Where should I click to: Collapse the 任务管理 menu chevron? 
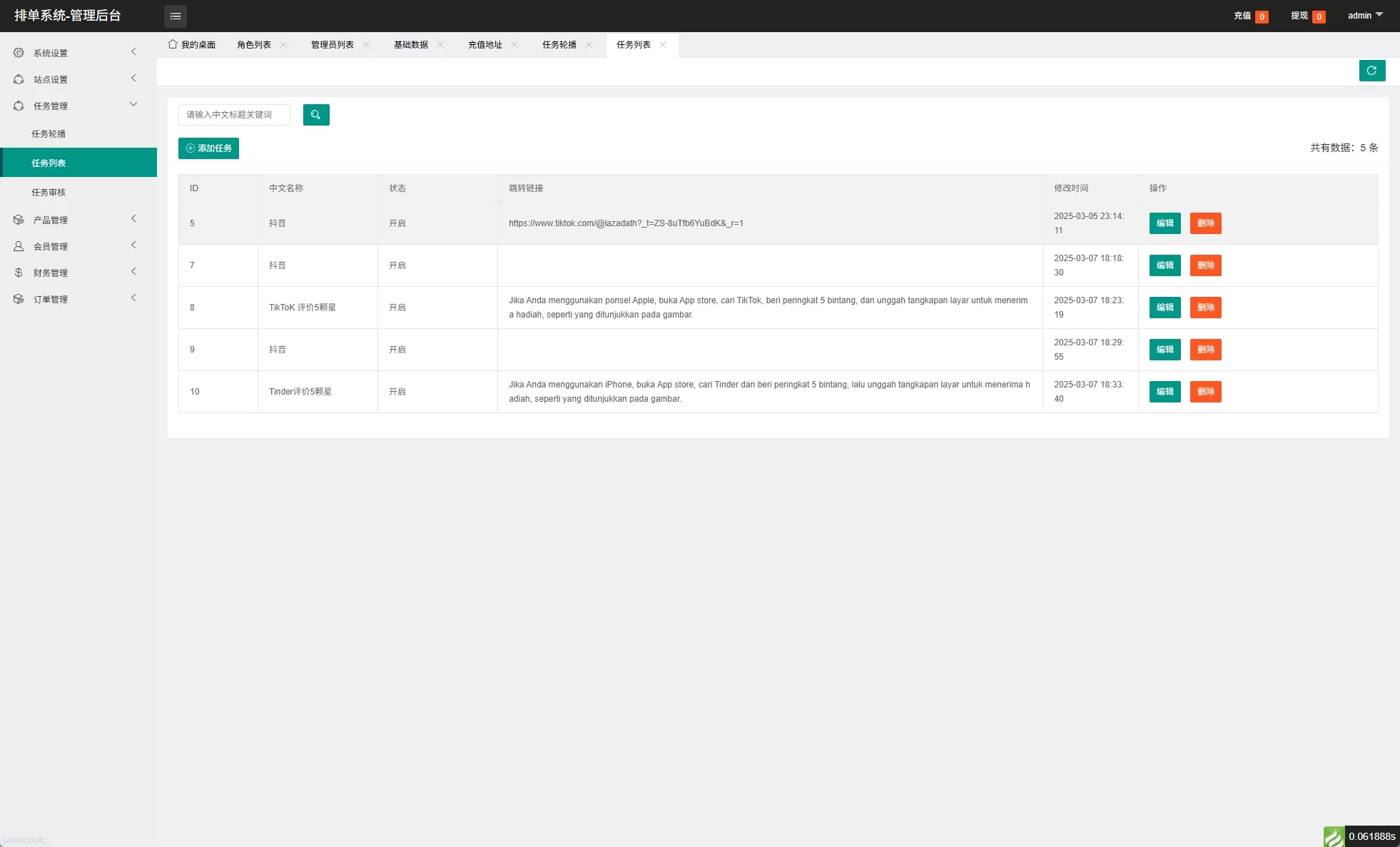pyautogui.click(x=133, y=104)
